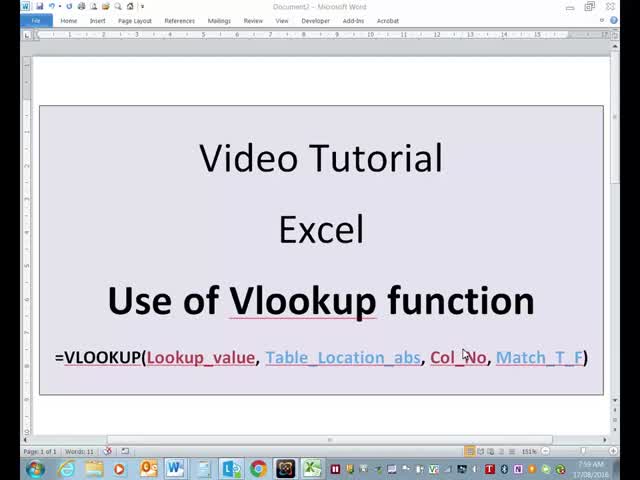Select Outline view button

coord(501,451)
